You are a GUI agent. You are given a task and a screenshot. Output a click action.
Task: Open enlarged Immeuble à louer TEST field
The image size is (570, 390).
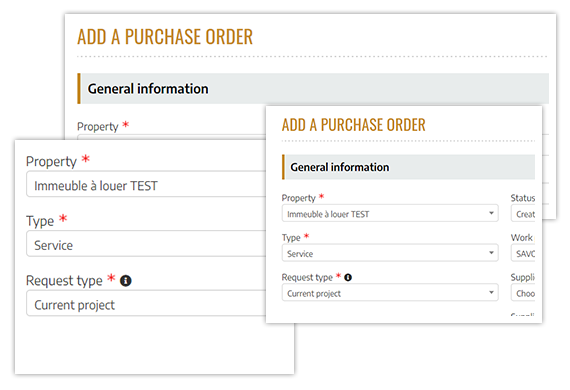(146, 184)
